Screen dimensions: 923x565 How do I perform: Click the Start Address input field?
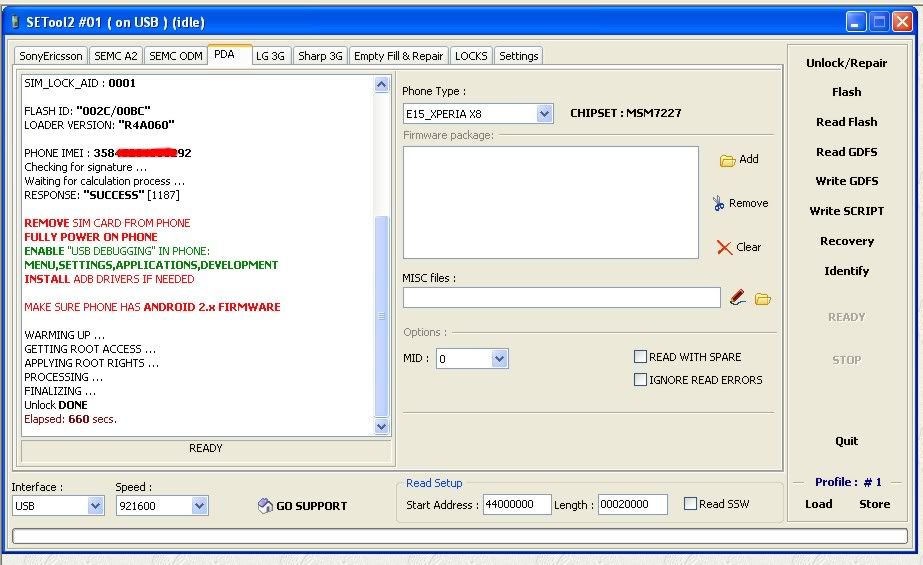click(517, 504)
